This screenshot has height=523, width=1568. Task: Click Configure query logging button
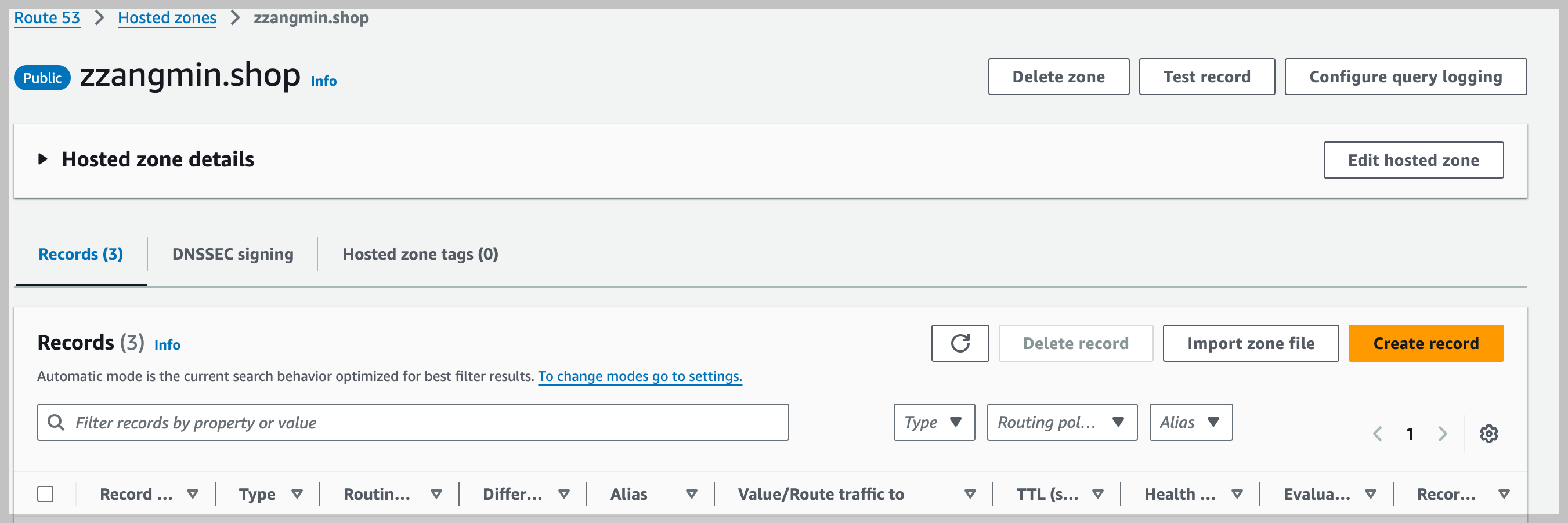coord(1405,77)
